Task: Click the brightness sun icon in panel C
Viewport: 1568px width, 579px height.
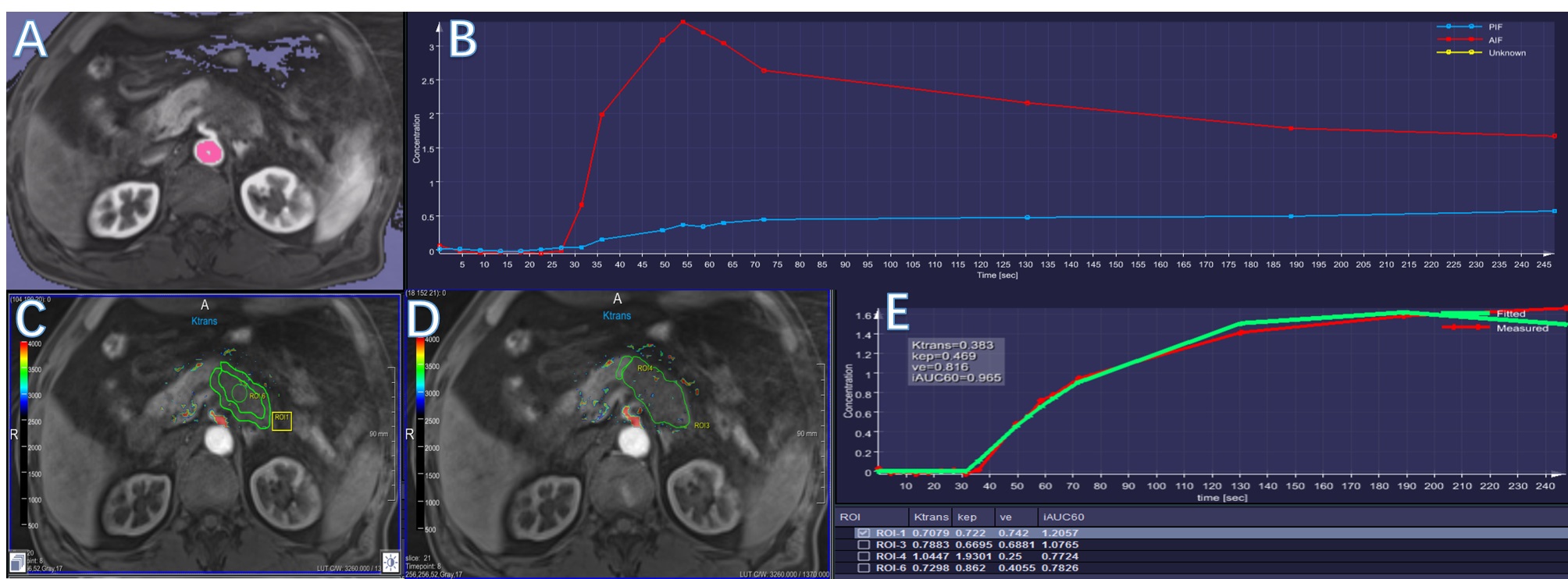Action: click(390, 561)
